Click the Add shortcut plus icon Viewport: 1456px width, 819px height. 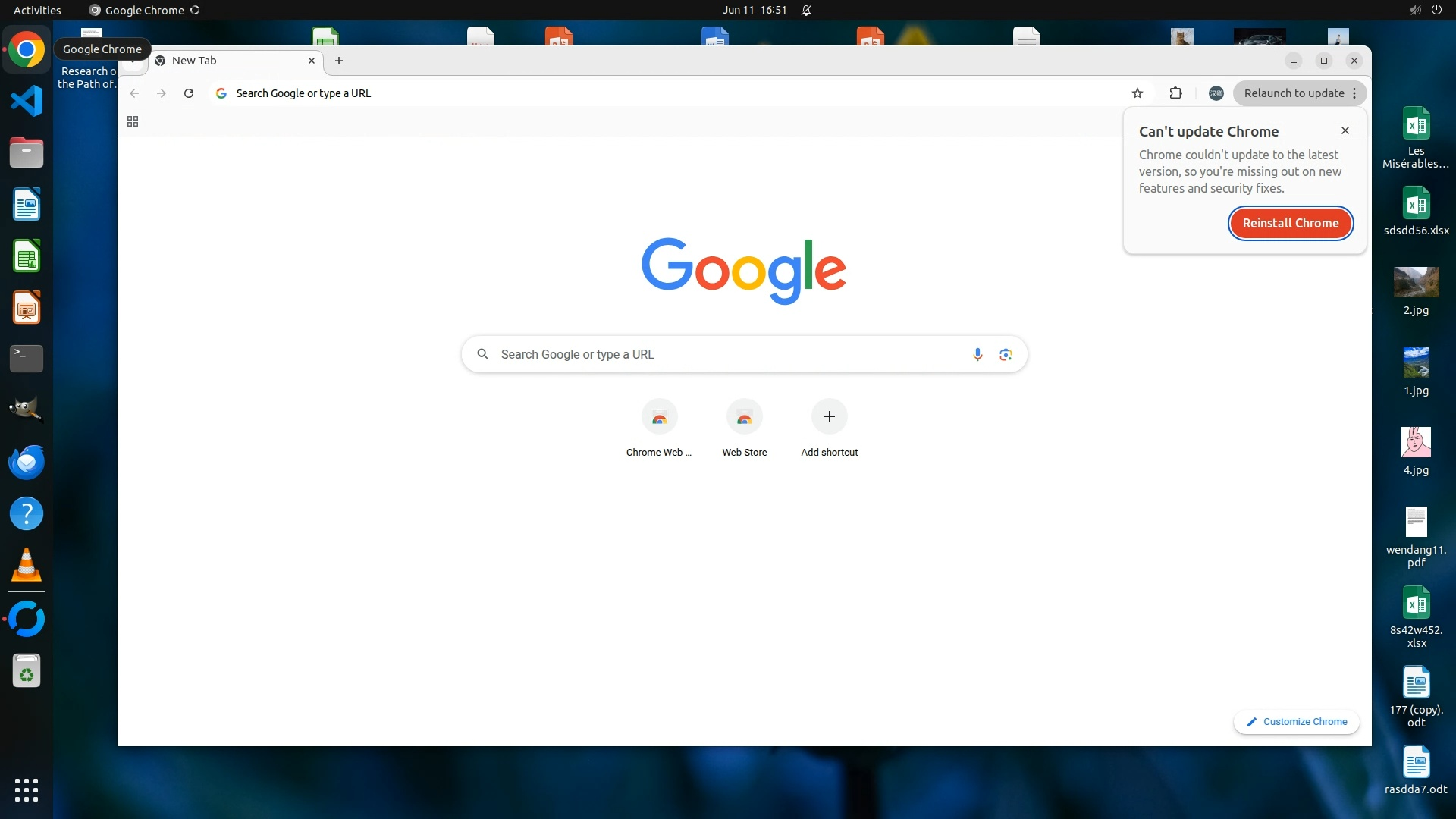pyautogui.click(x=829, y=416)
